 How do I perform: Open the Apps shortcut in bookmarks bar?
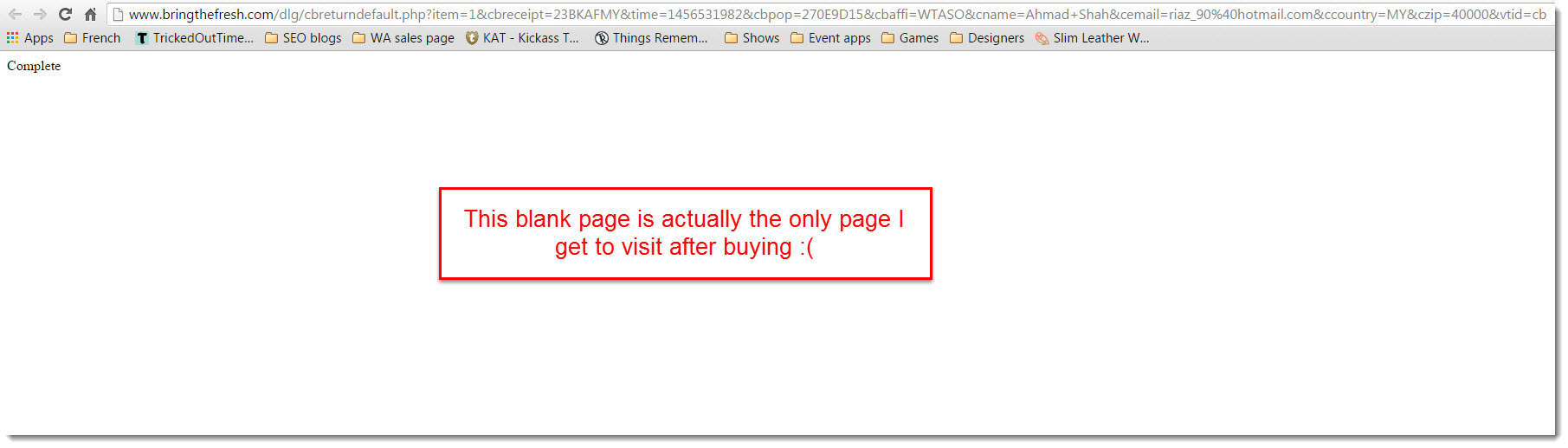(x=29, y=38)
